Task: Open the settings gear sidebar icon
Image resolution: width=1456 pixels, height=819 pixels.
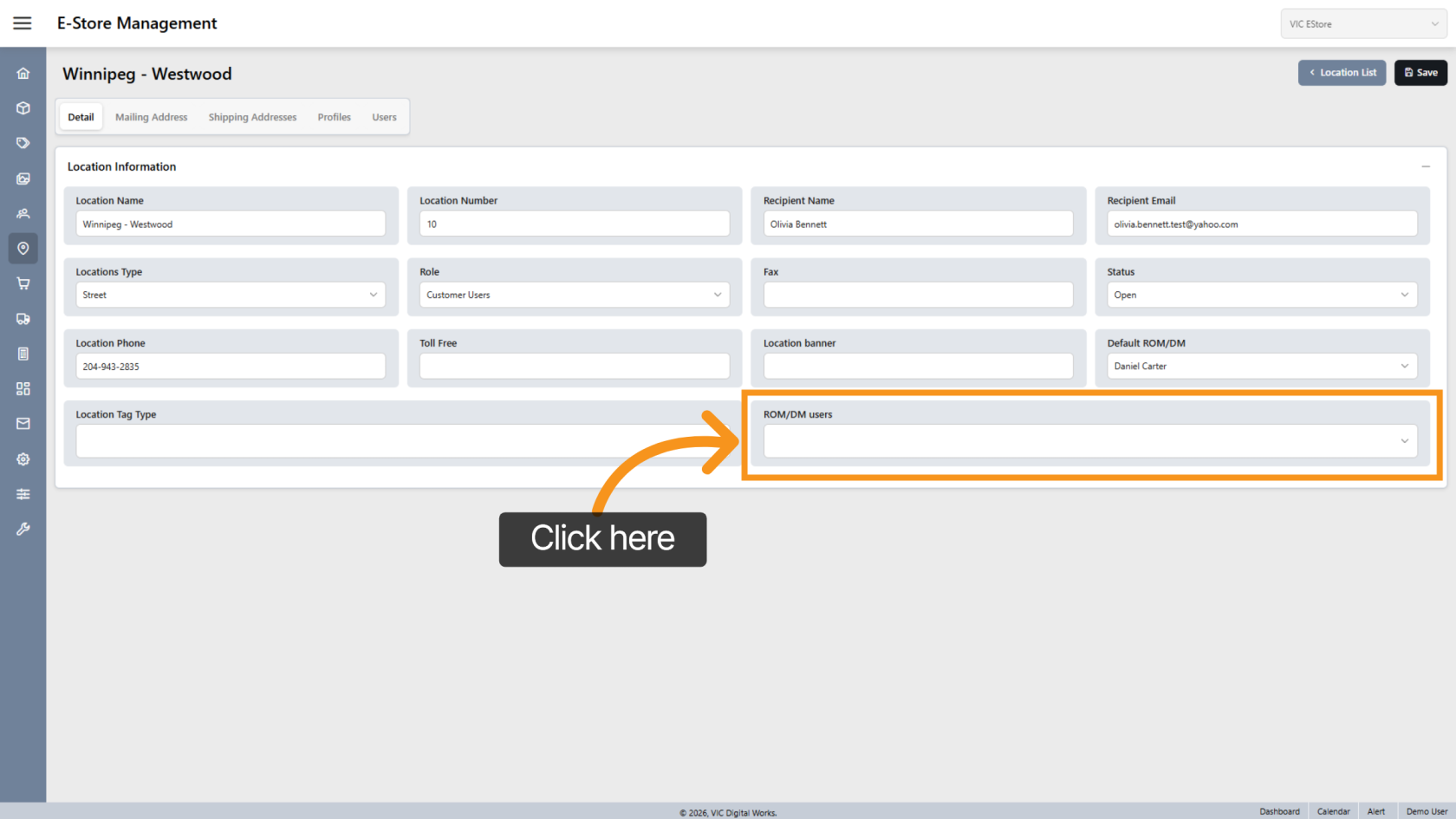Action: point(23,459)
